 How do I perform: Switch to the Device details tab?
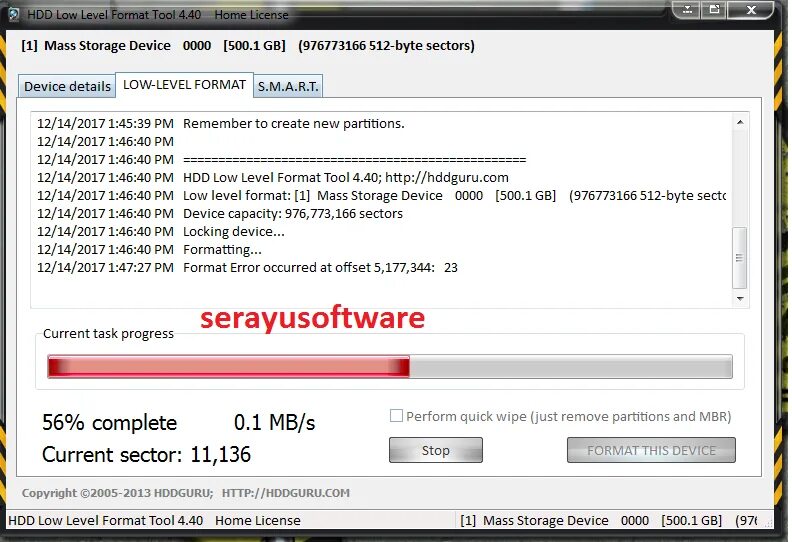click(x=67, y=86)
